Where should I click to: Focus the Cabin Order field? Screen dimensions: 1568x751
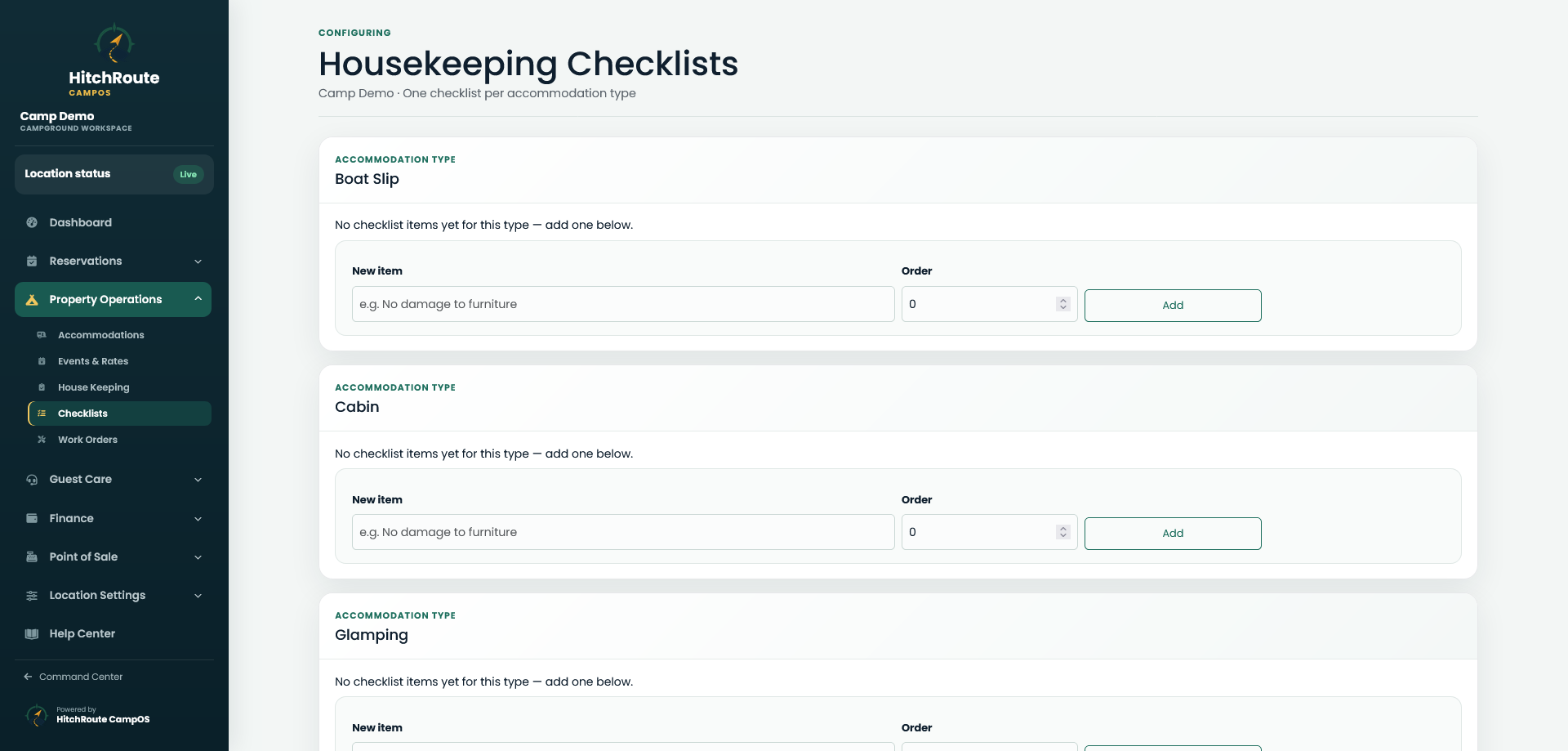coord(990,532)
